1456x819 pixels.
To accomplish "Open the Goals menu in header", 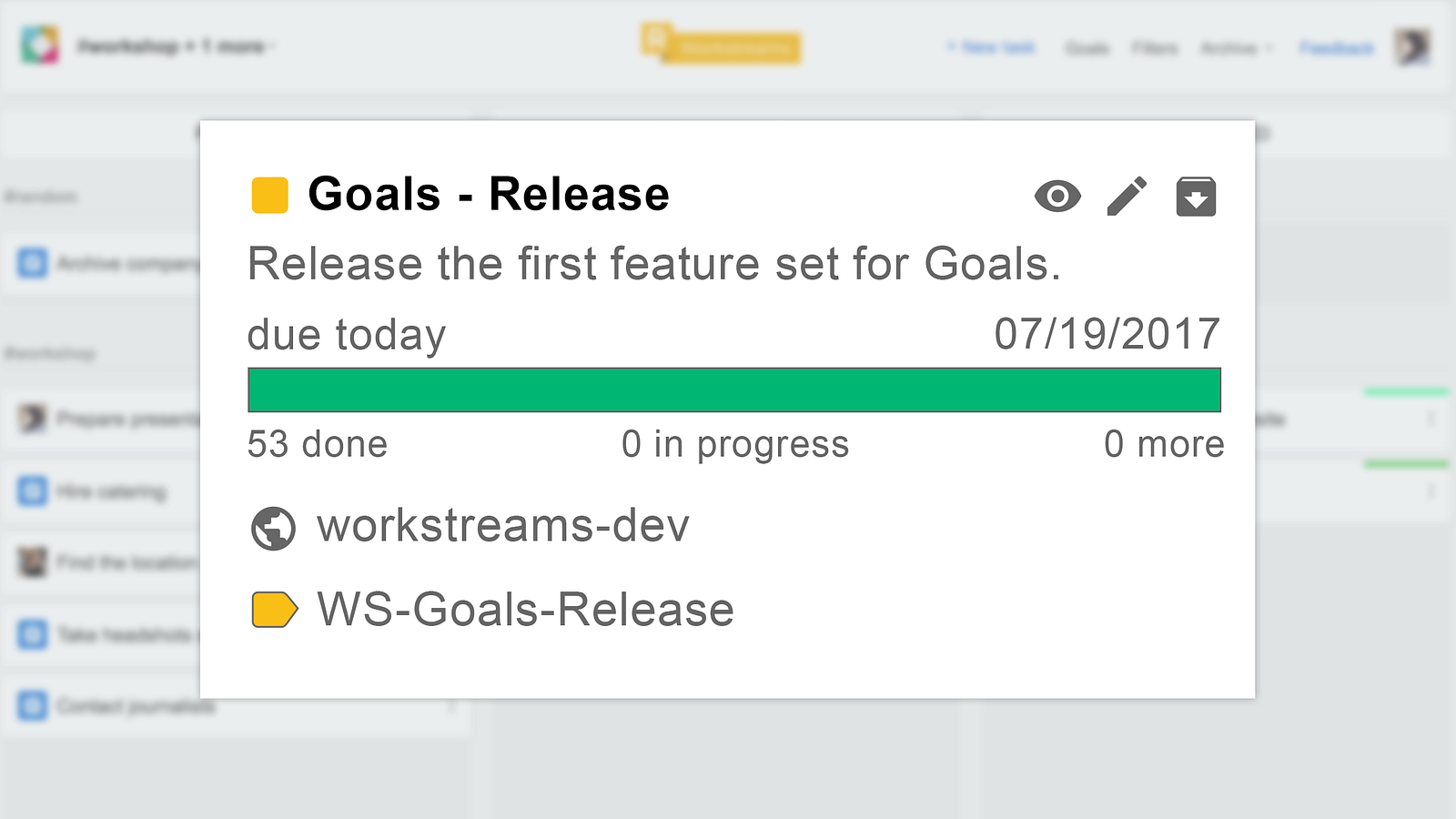I will point(1087,47).
